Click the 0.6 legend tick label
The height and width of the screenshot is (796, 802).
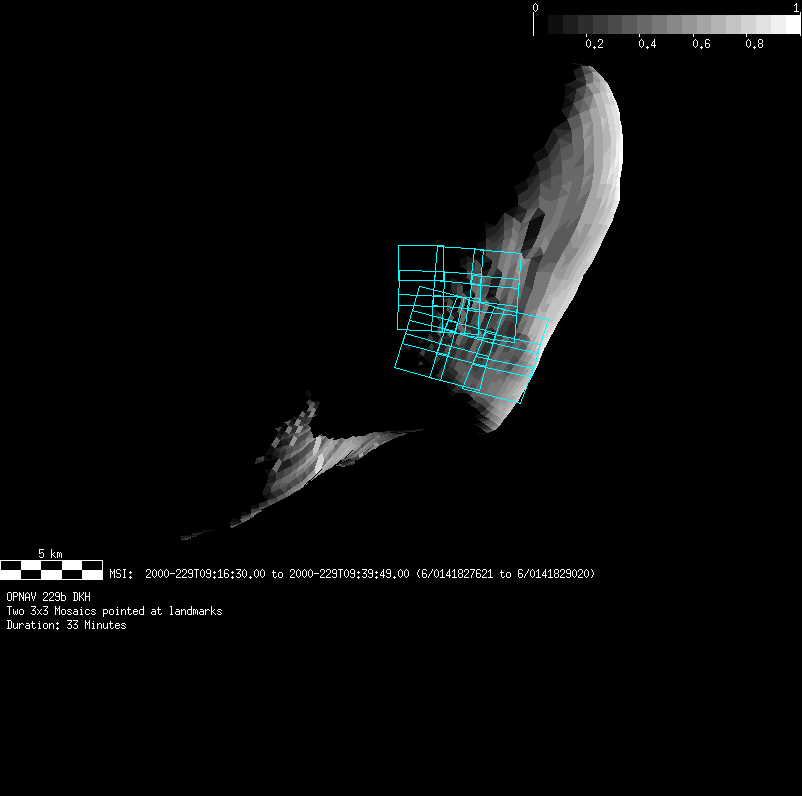(701, 44)
